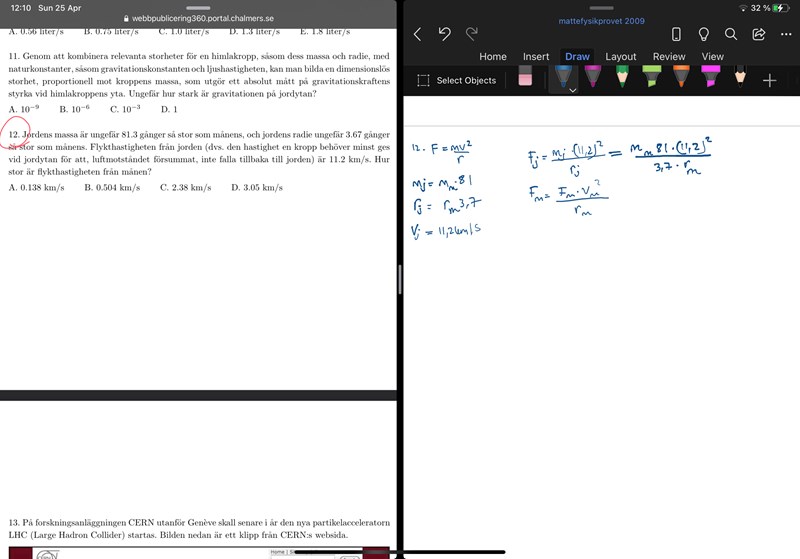
Task: Undo the last drawing stroke
Action: [x=445, y=34]
